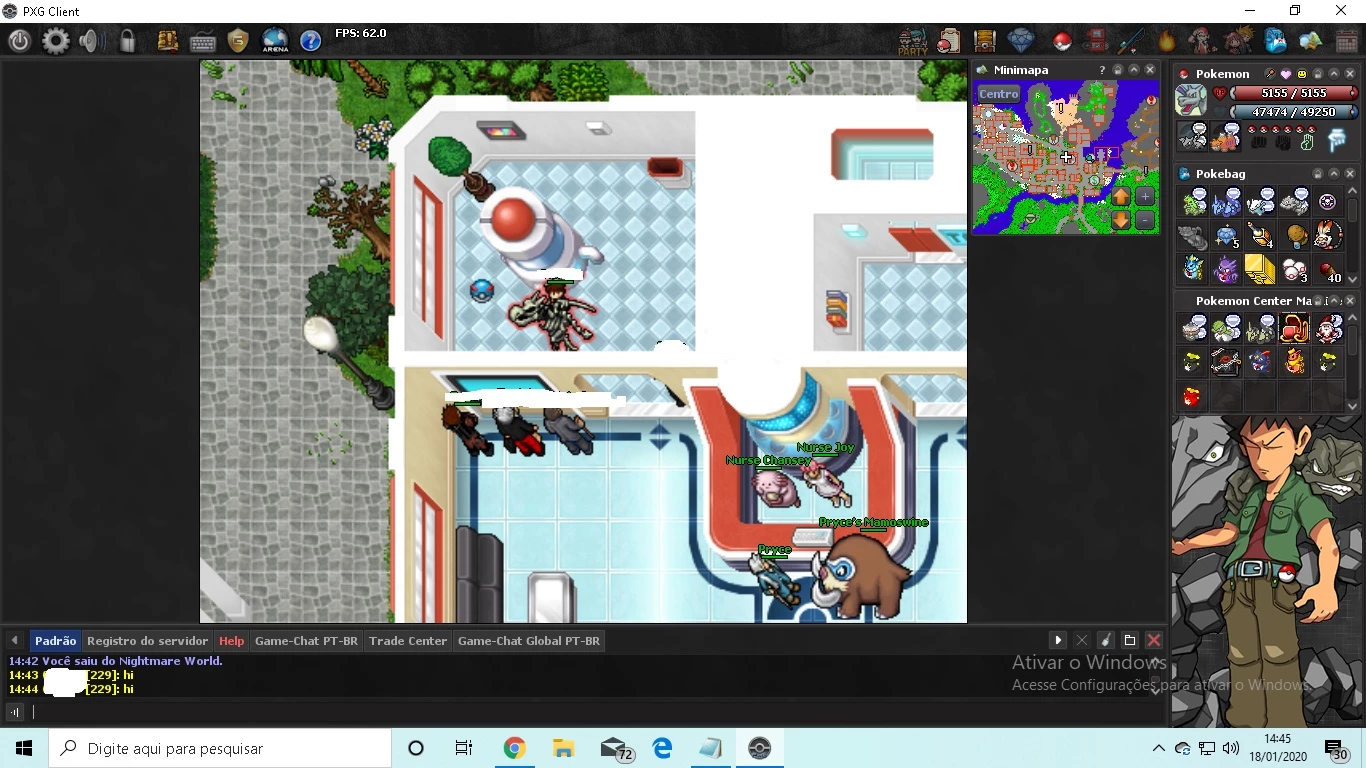This screenshot has height=768, width=1366.
Task: Collapse the Pokemon panel
Action: 1334,74
